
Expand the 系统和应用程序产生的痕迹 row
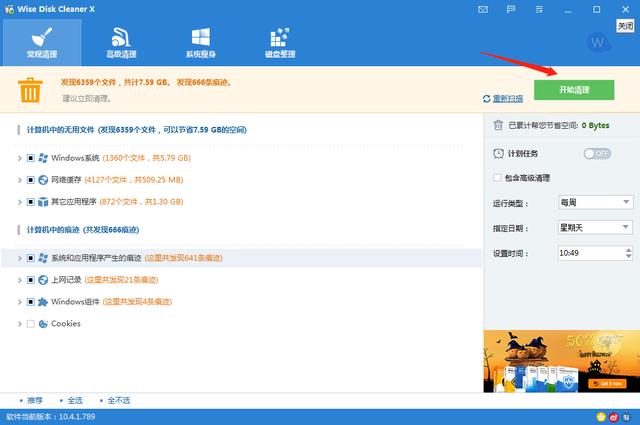coord(19,258)
